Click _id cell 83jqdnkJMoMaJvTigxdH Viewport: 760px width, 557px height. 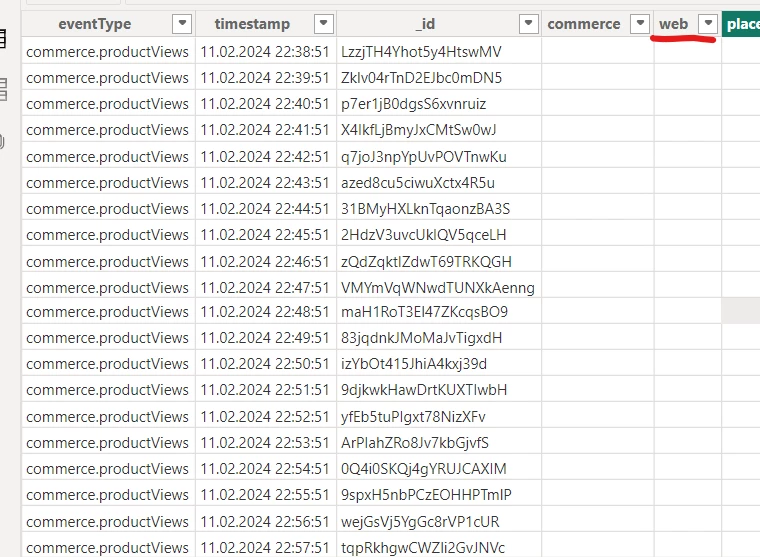click(x=439, y=338)
